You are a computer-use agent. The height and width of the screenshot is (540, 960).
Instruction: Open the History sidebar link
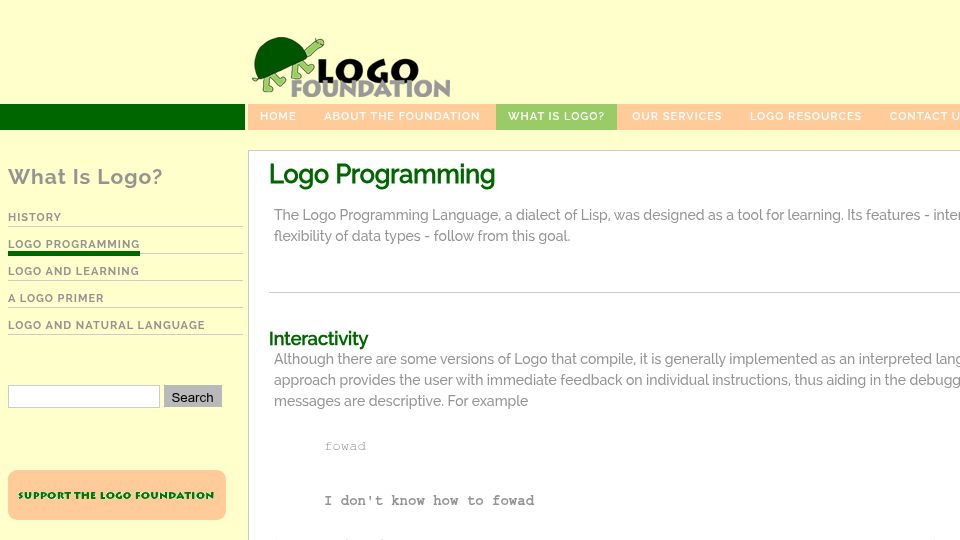(35, 217)
